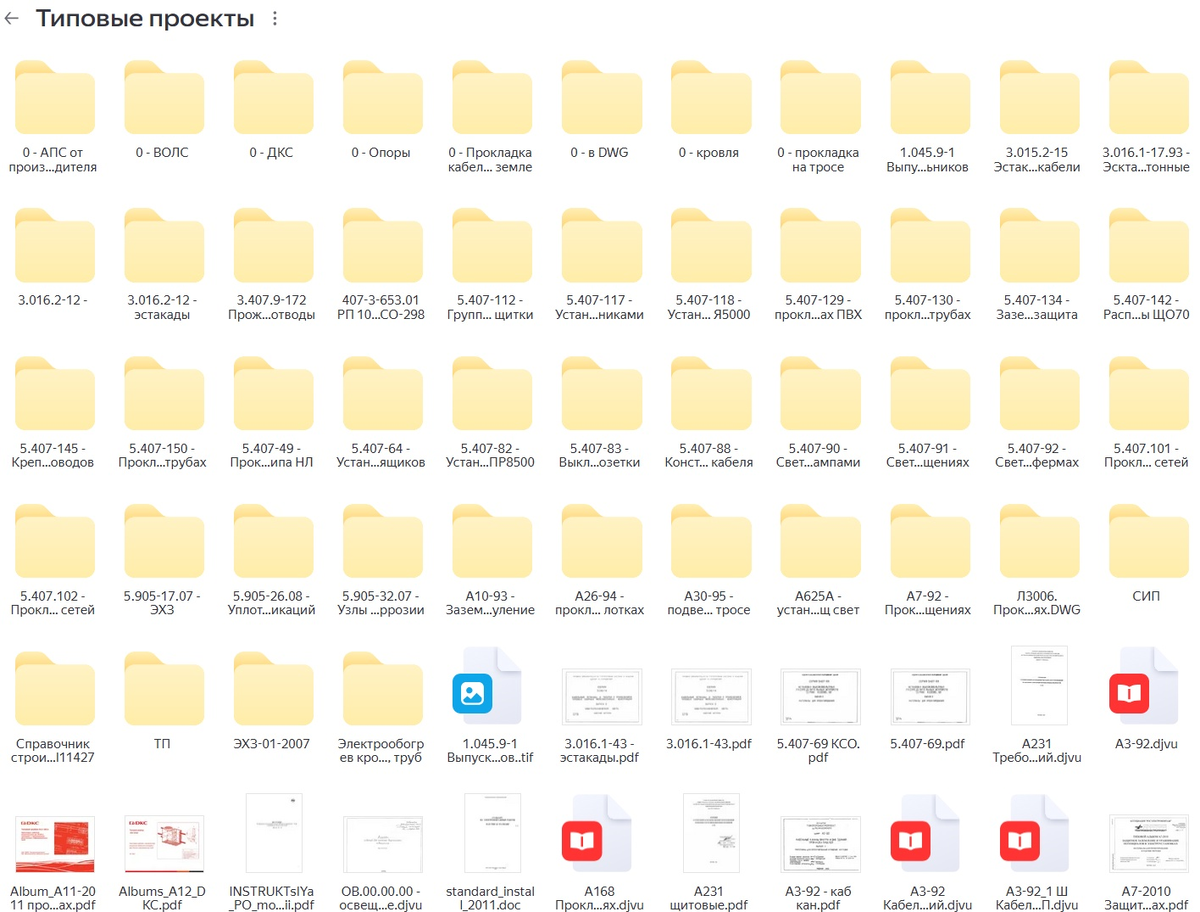Click label А26-94 - прокл... лотках

[x=602, y=603]
